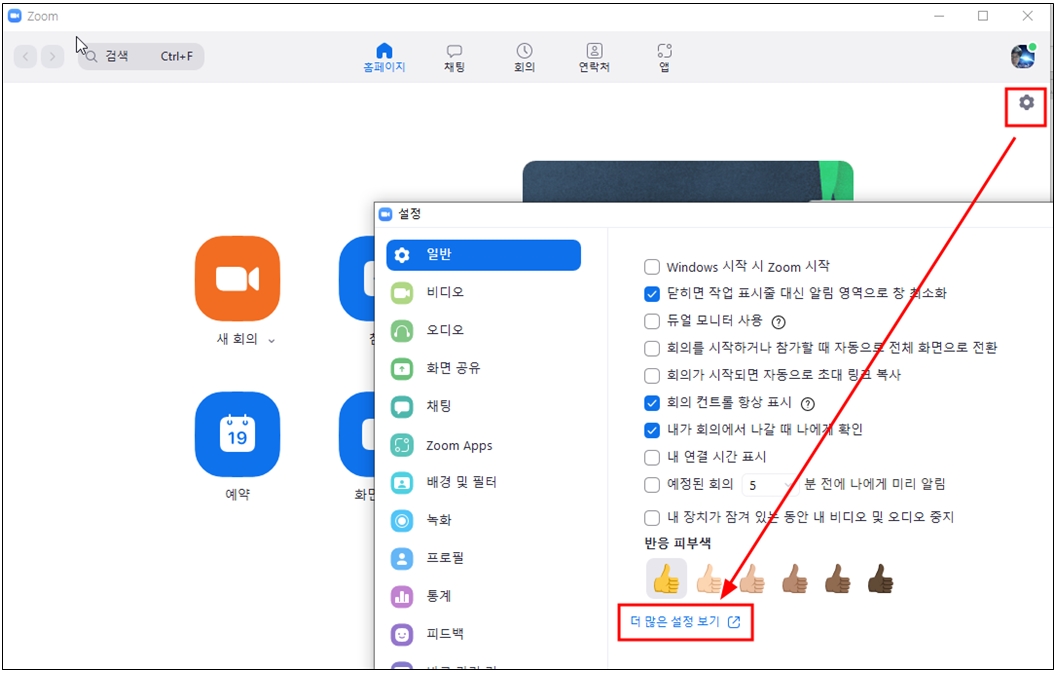Enable 내 연결 시간 표시 checkbox
The height and width of the screenshot is (674, 1057).
(652, 458)
